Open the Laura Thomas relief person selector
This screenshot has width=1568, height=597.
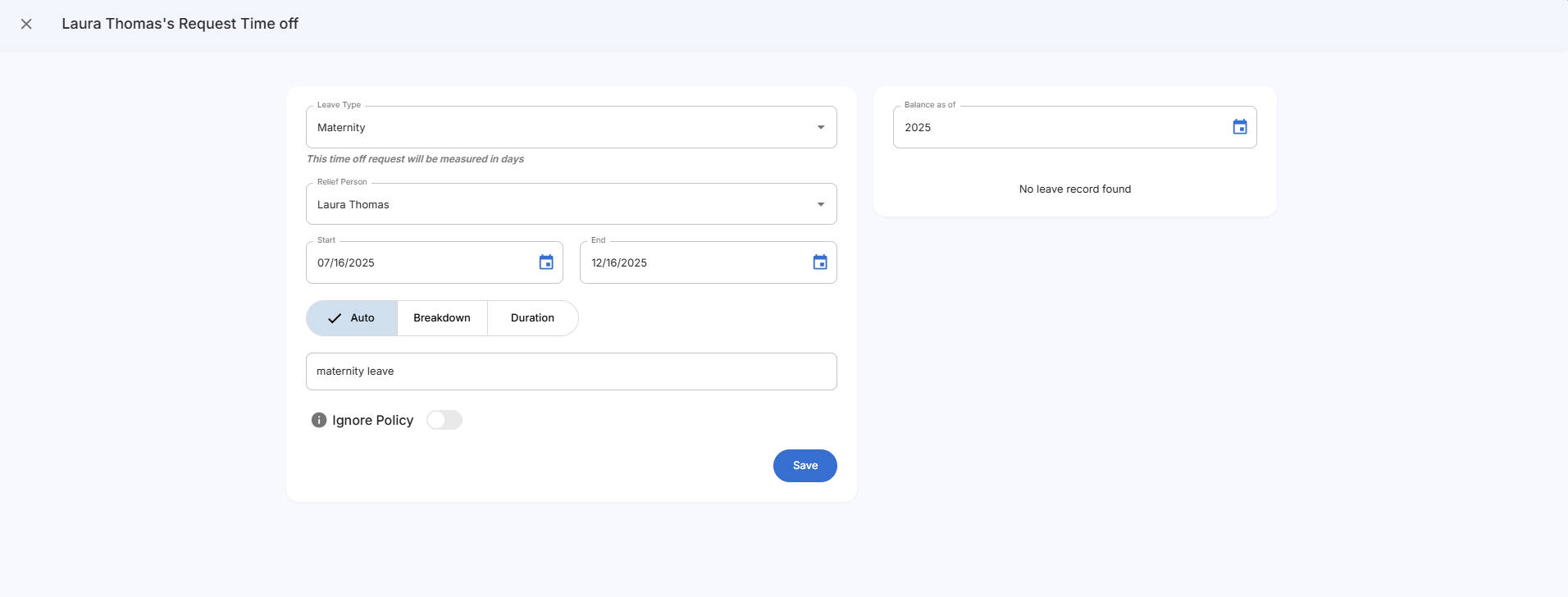(558, 204)
